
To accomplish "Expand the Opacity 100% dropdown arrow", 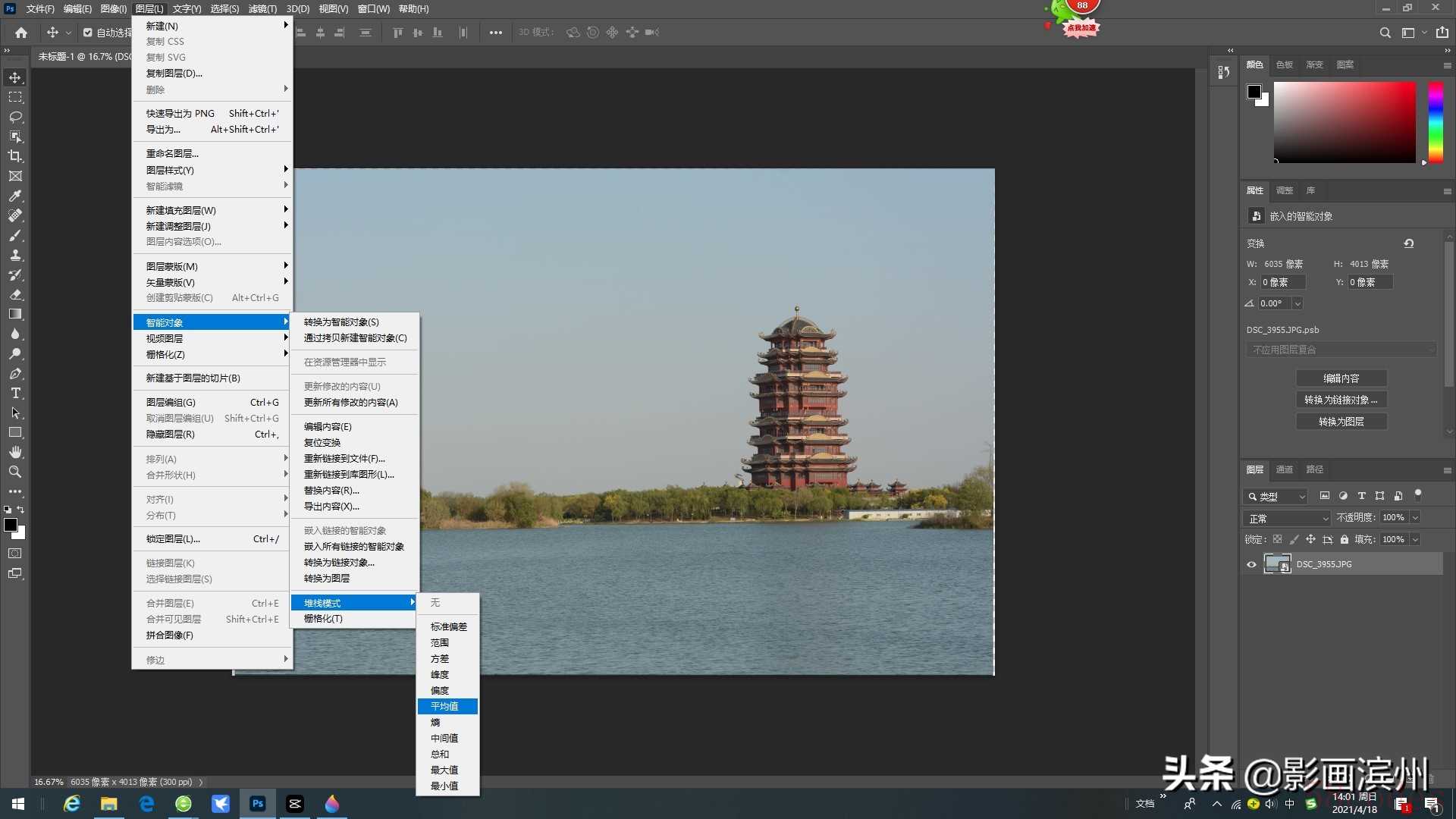I will tap(1415, 518).
